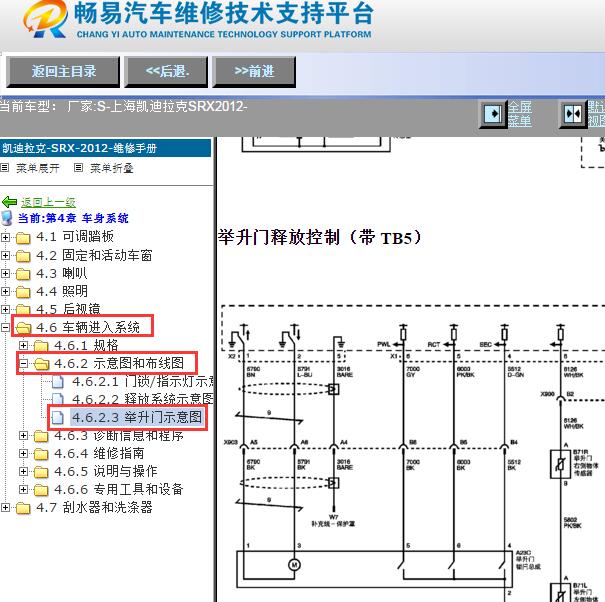This screenshot has width=605, height=602.
Task: Click the 4.6.2 open folder icon
Action: (42, 364)
